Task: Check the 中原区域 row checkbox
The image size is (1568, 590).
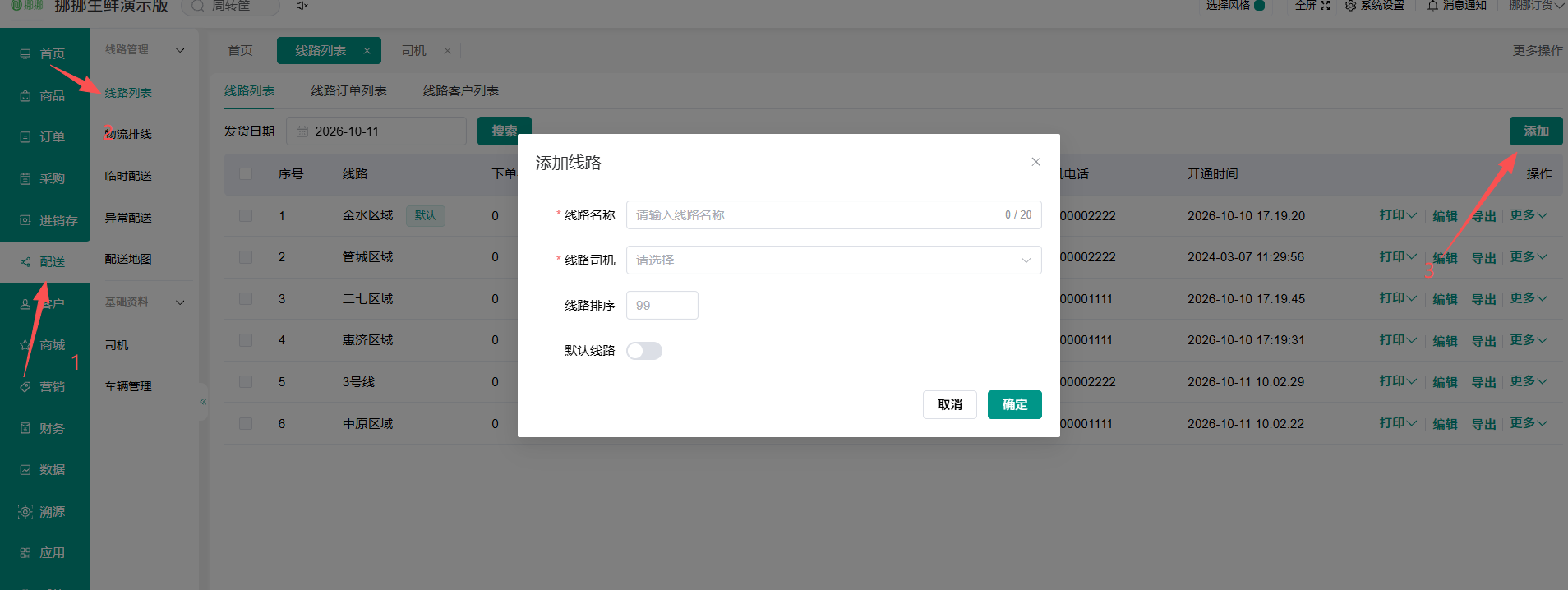Action: point(246,423)
